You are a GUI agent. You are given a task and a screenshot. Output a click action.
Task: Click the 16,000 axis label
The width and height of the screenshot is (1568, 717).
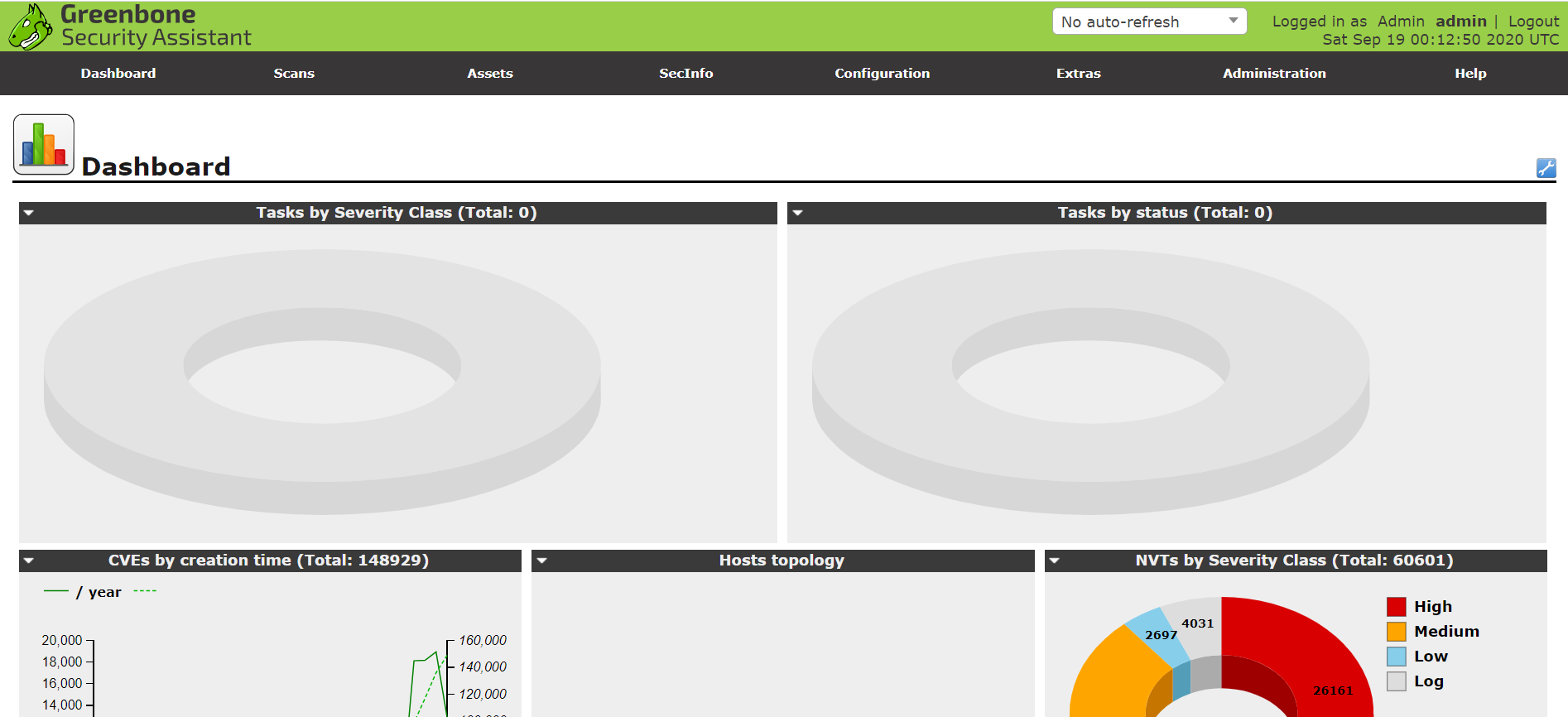click(x=62, y=683)
